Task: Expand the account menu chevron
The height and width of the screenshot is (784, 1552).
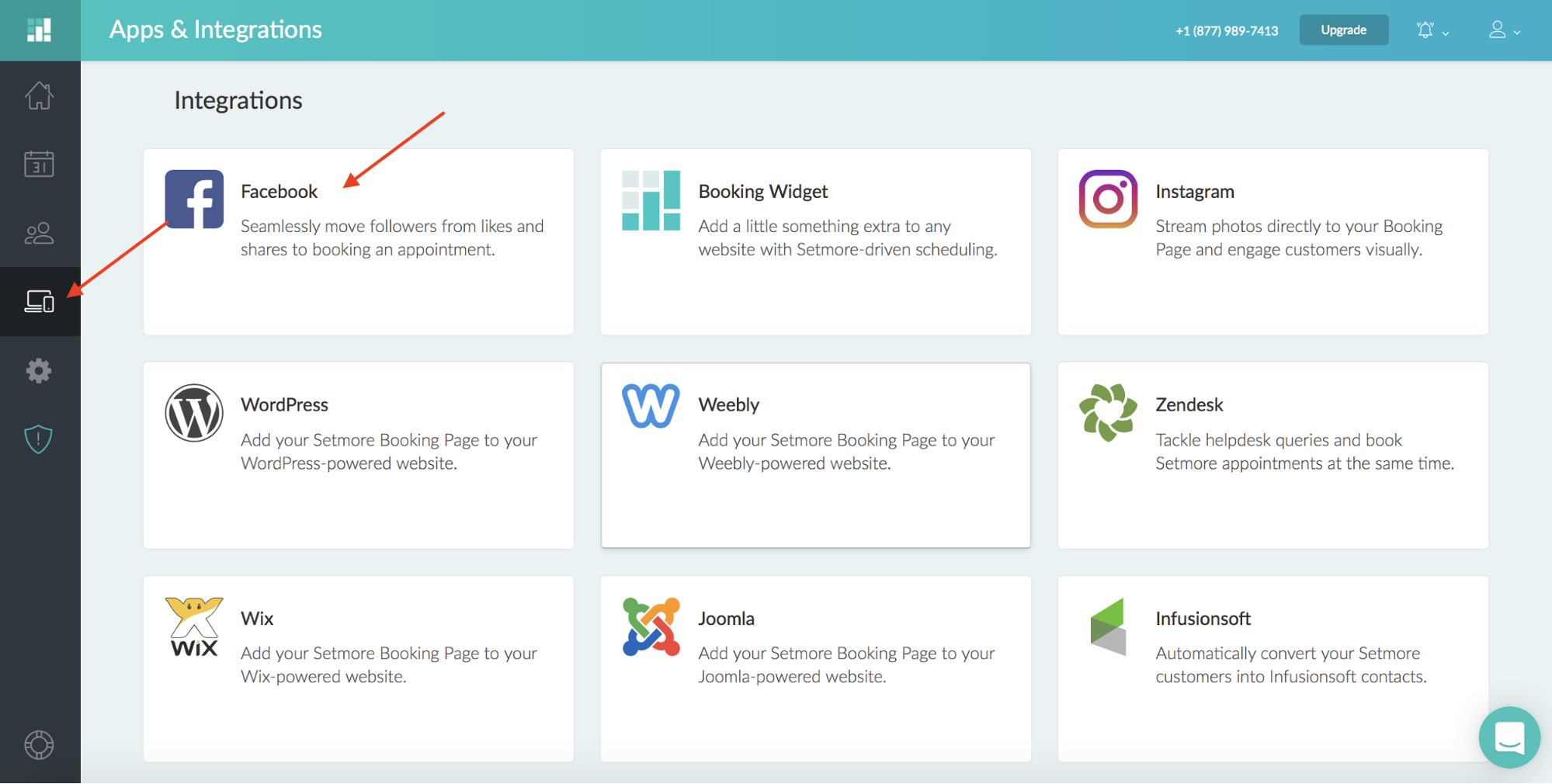Action: pyautogui.click(x=1517, y=33)
